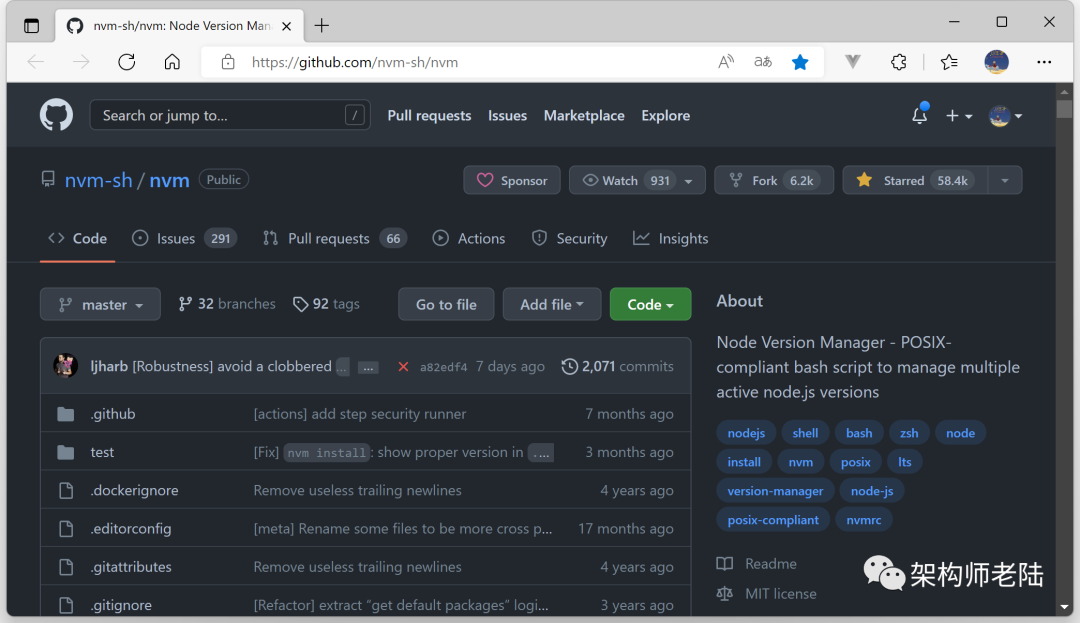Go to browser home page icon
Viewport: 1080px width, 623px height.
tap(172, 62)
